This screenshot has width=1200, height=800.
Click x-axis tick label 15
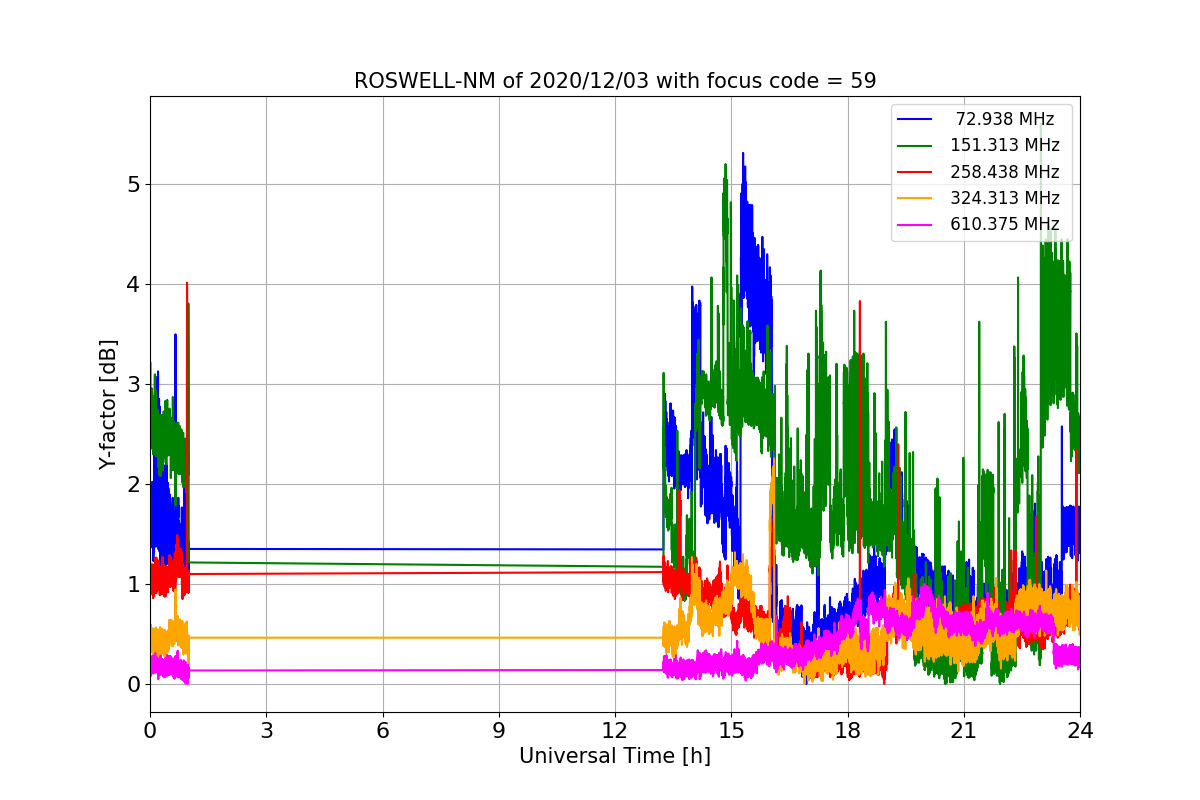point(731,731)
